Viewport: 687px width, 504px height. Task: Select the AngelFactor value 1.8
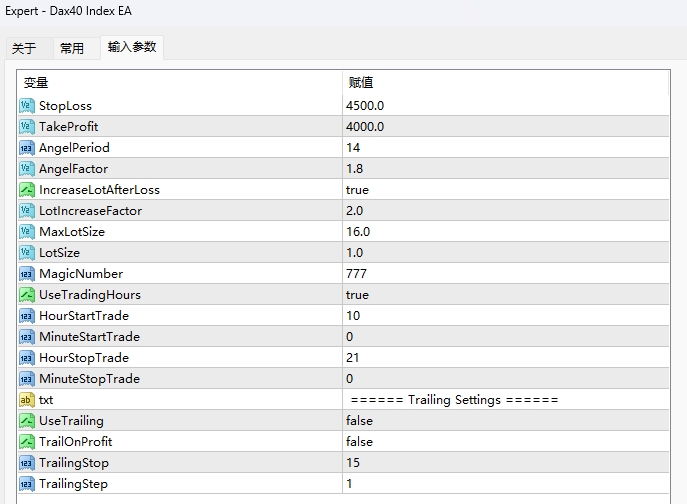click(354, 169)
